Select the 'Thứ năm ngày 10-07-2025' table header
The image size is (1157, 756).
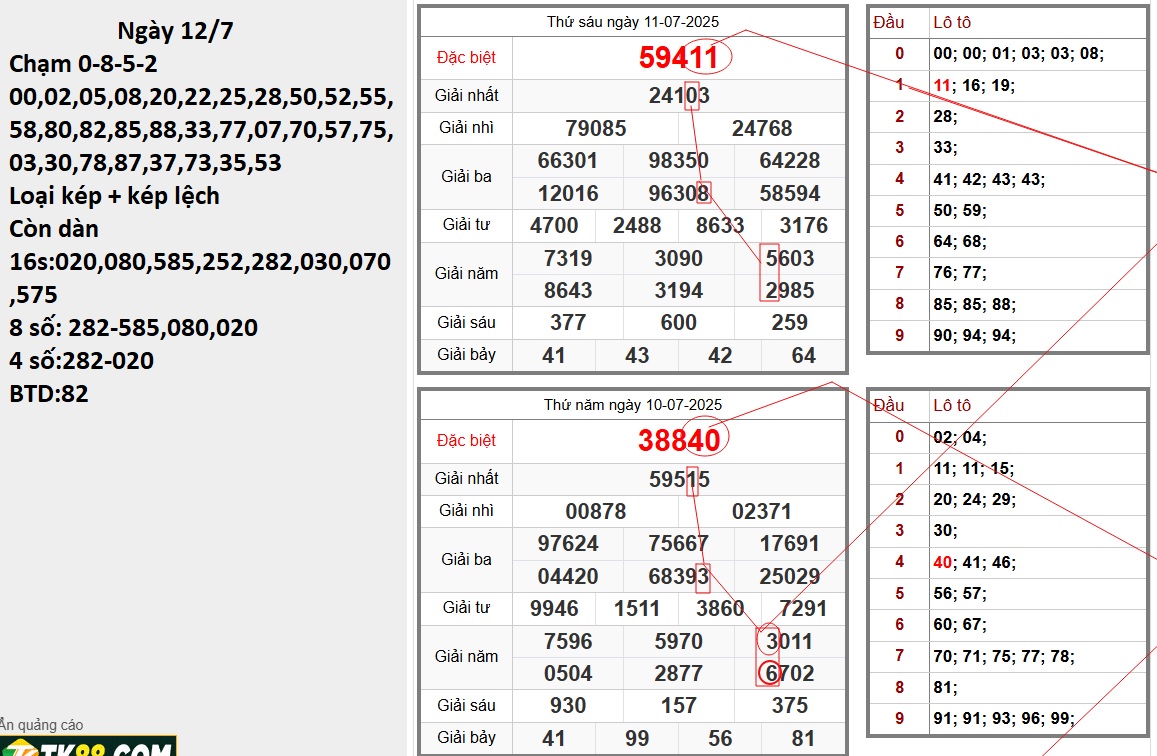(x=632, y=405)
